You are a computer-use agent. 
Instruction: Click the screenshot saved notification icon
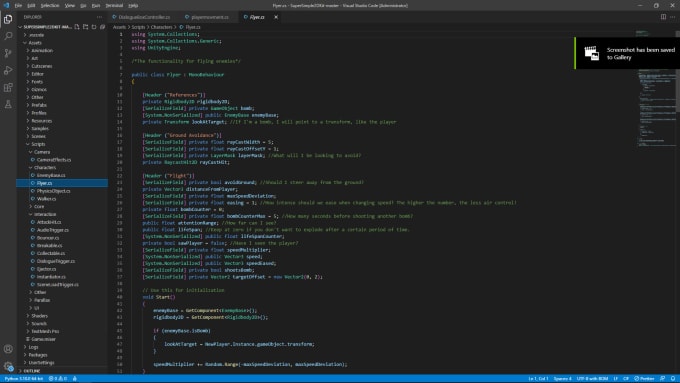pyautogui.click(x=592, y=53)
